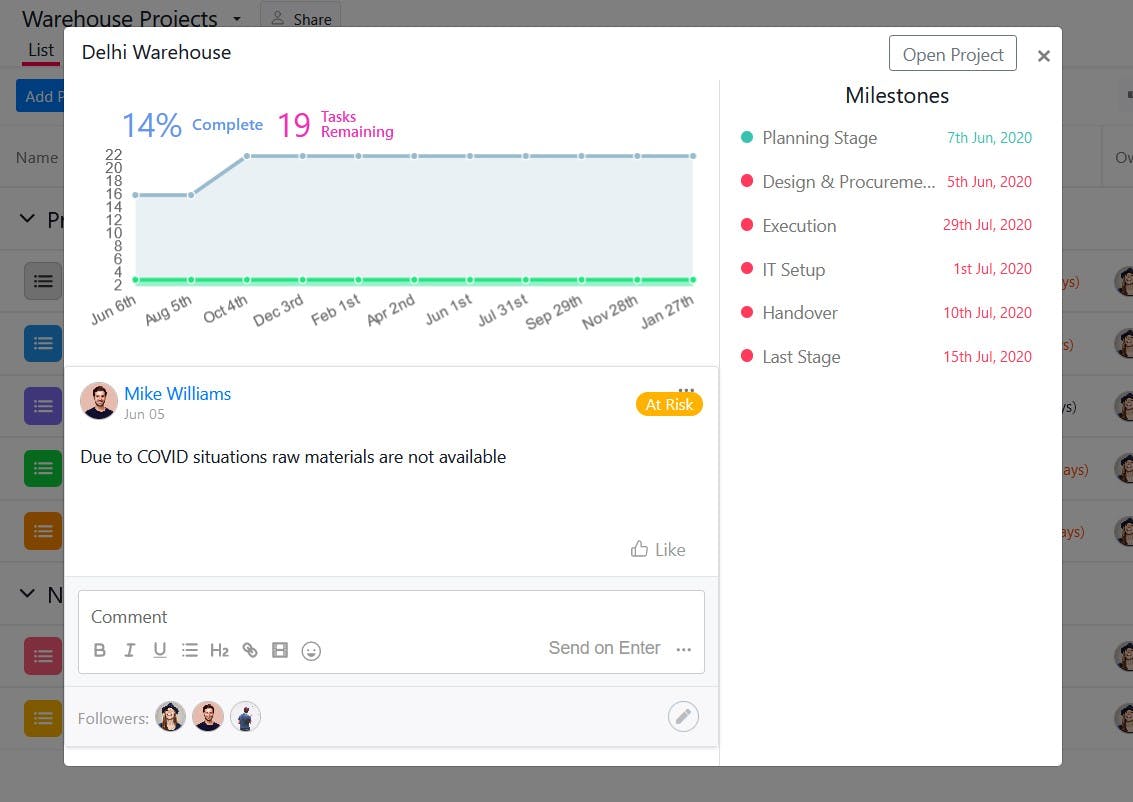Toggle underline formatting in the comment box
Screen dimensions: 1133x802
click(x=160, y=650)
